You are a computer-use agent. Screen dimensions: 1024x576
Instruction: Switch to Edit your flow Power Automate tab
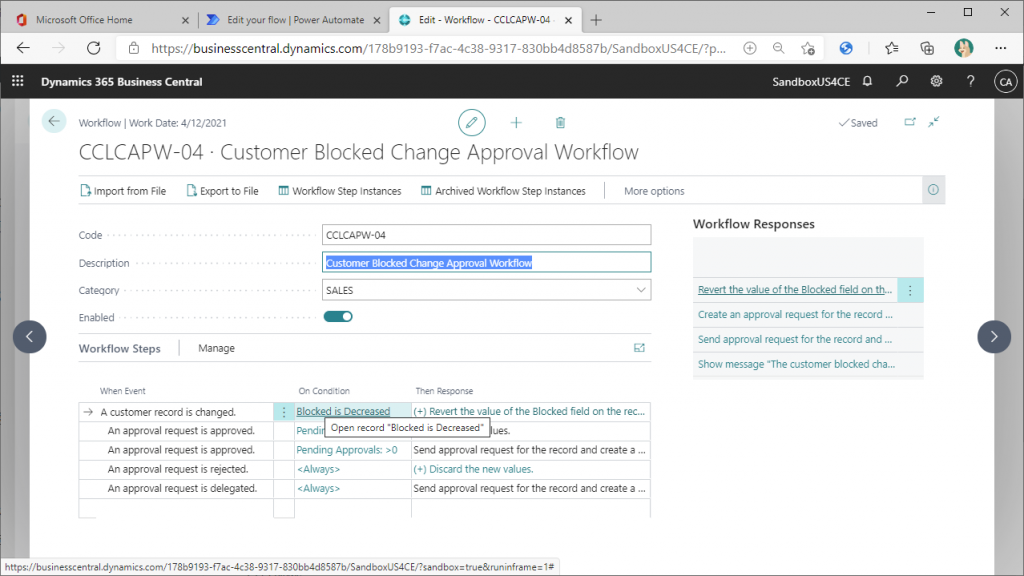click(x=295, y=20)
